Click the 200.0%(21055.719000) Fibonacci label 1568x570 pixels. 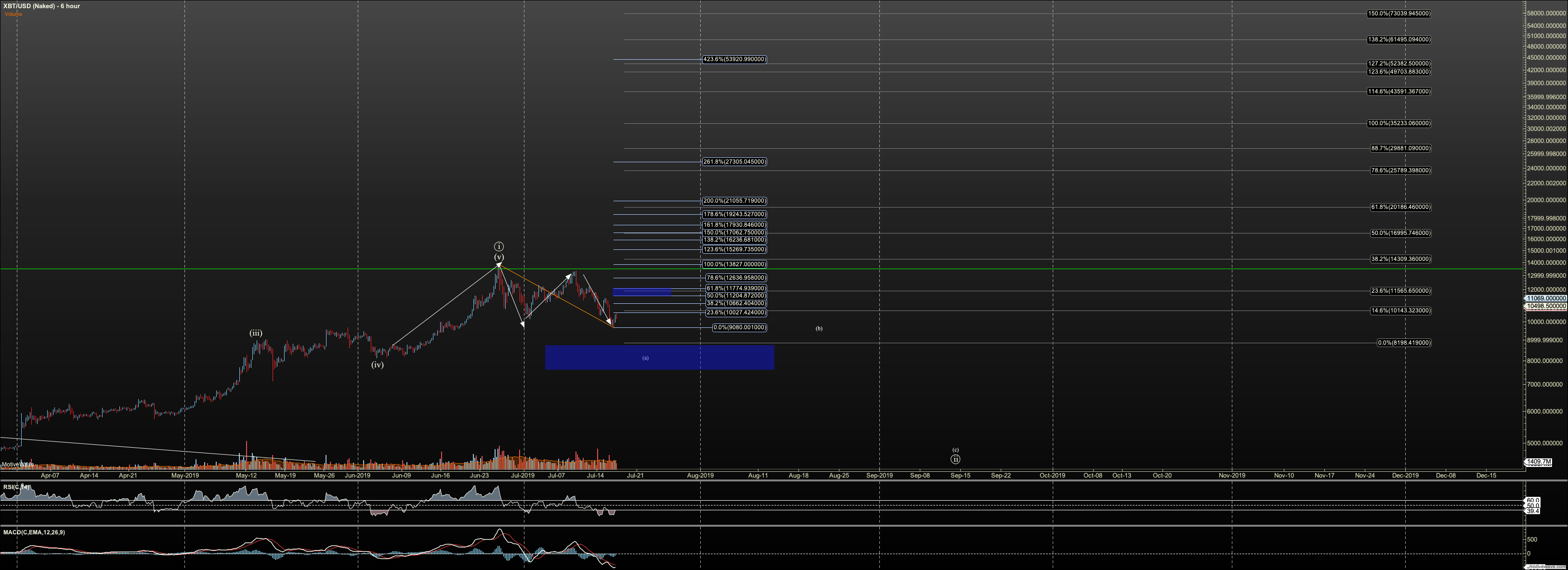coord(734,201)
